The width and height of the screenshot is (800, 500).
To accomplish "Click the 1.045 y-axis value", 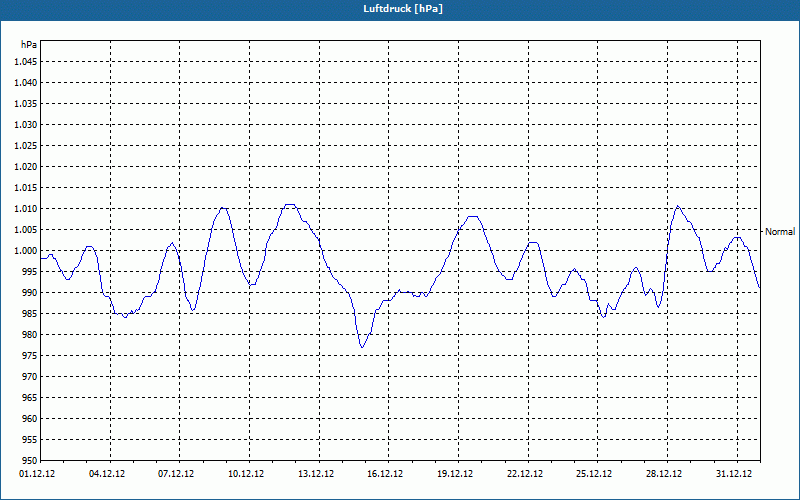I will [26, 62].
